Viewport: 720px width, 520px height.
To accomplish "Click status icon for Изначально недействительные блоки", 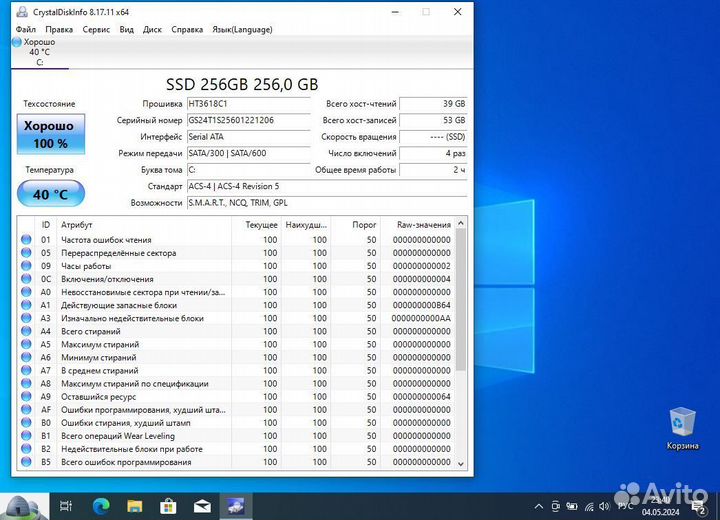I will [x=26, y=318].
